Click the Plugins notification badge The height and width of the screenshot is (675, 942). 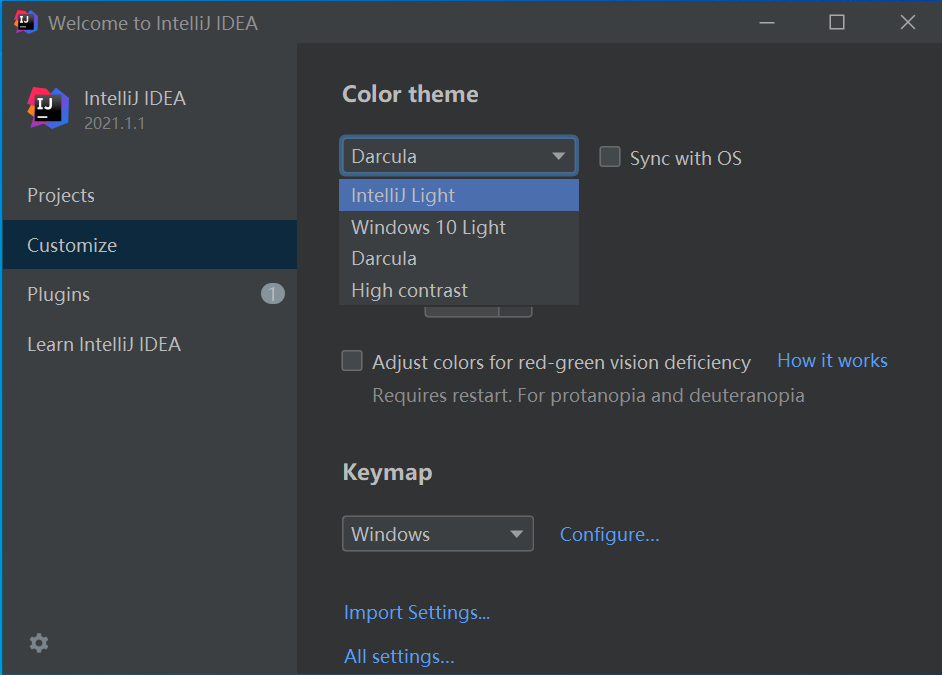[x=273, y=294]
